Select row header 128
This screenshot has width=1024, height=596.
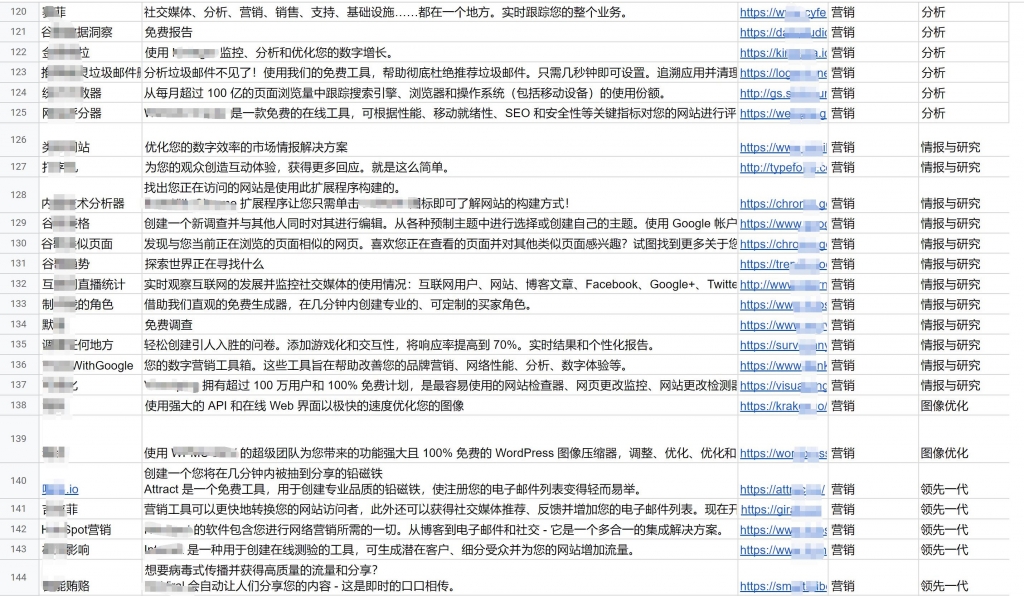click(19, 195)
